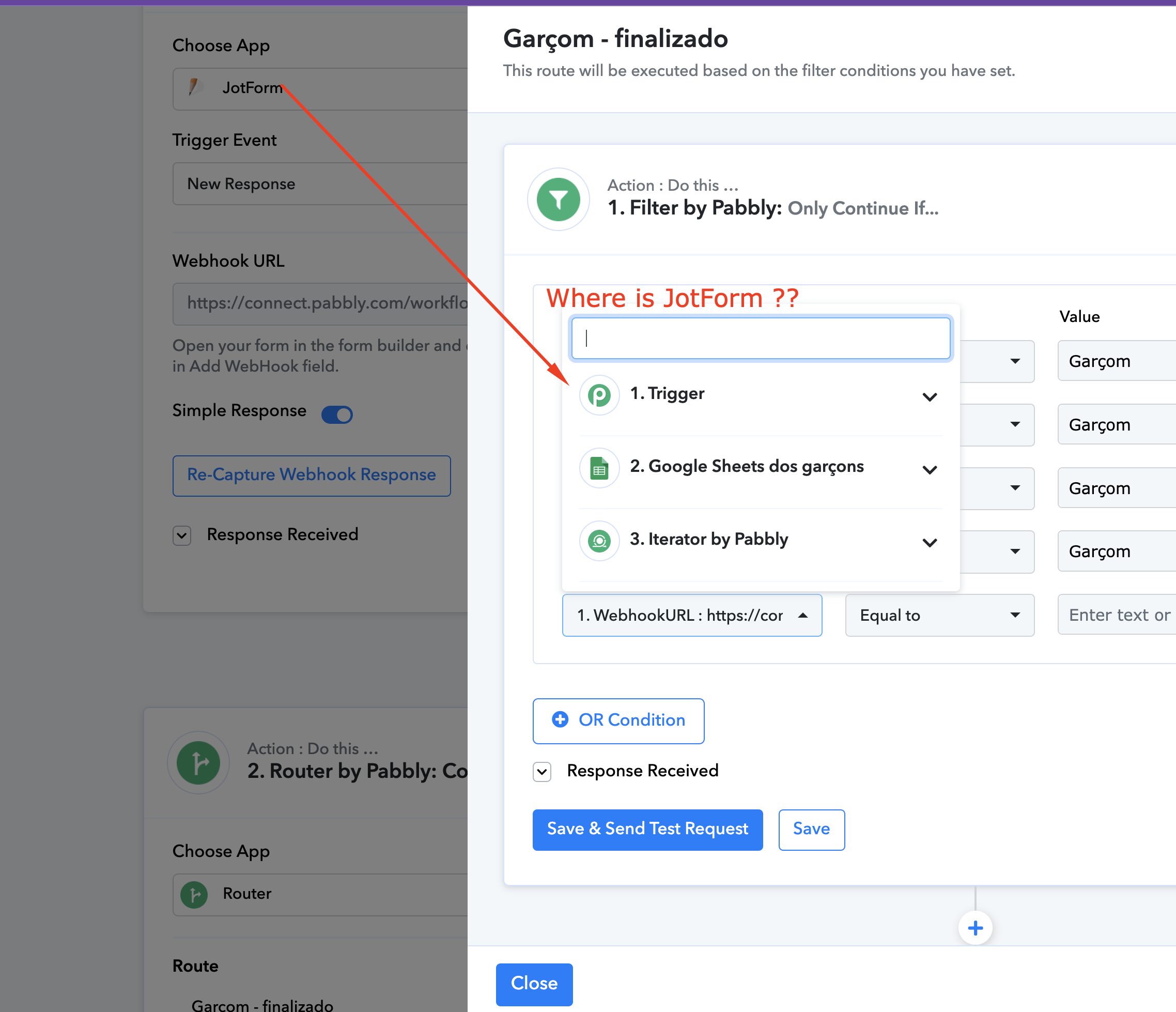This screenshot has width=1176, height=1012.
Task: Click the Trigger step Pabbly icon
Action: pos(599,395)
